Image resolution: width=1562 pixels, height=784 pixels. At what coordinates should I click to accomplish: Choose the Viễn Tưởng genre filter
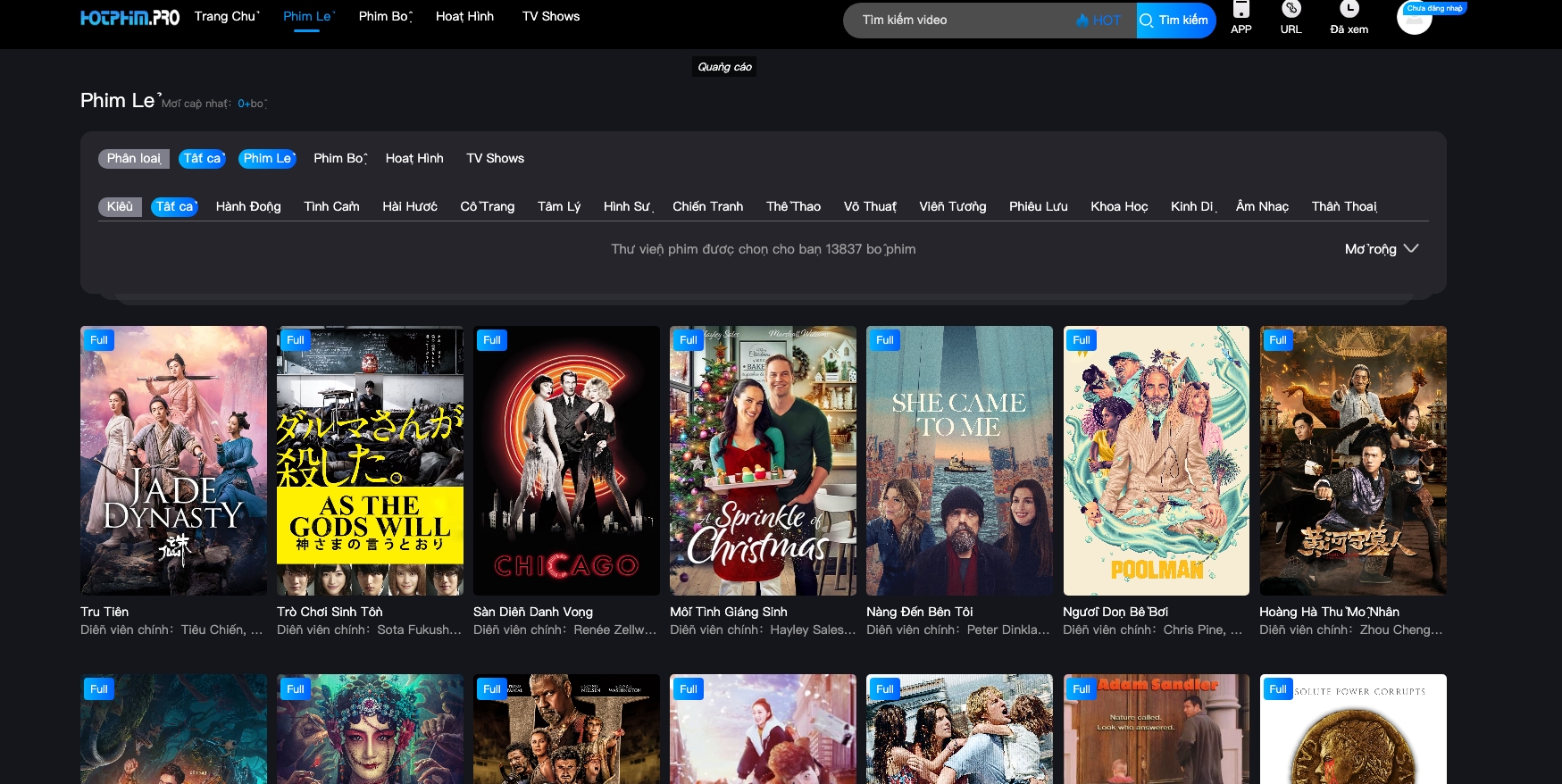pyautogui.click(x=952, y=206)
